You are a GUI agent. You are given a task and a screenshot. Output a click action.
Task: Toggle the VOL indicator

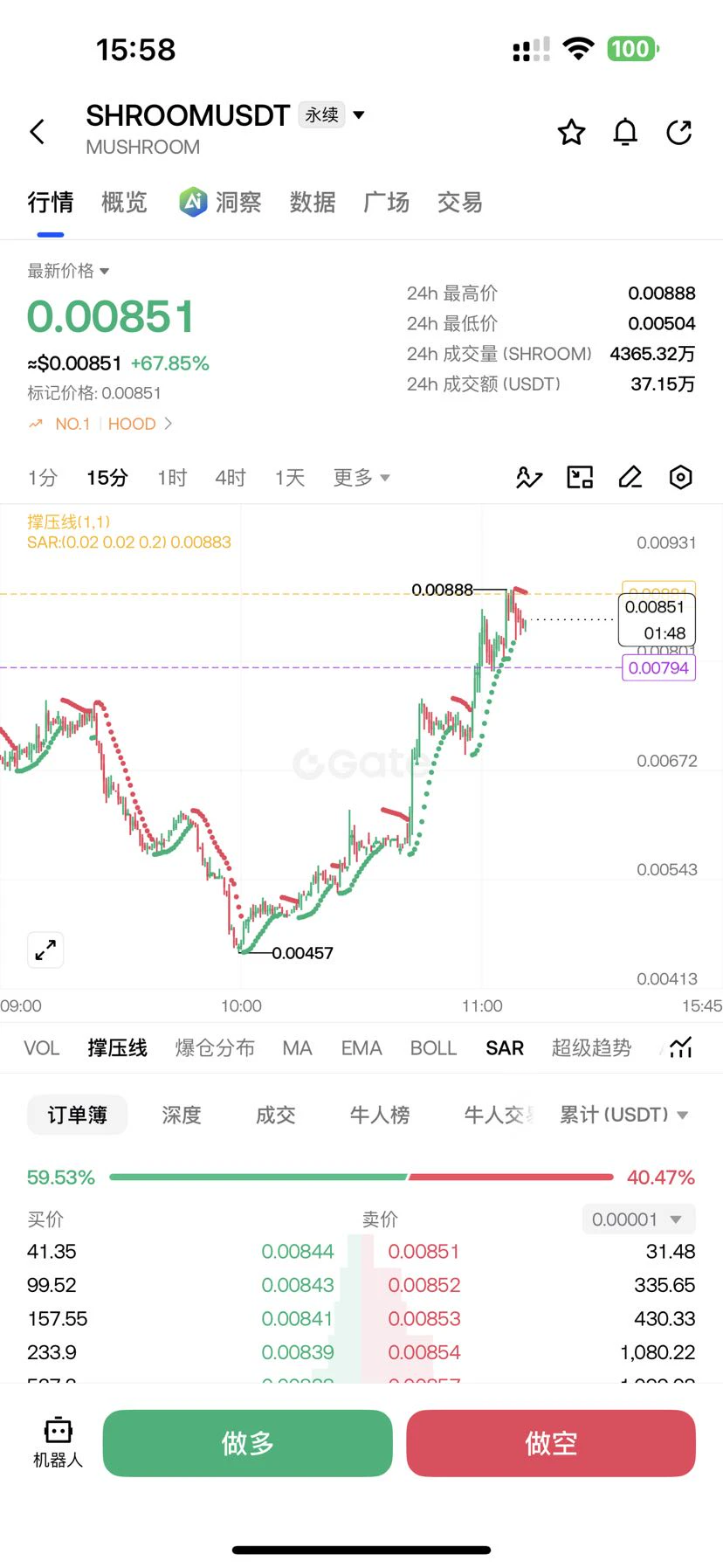(x=41, y=1047)
